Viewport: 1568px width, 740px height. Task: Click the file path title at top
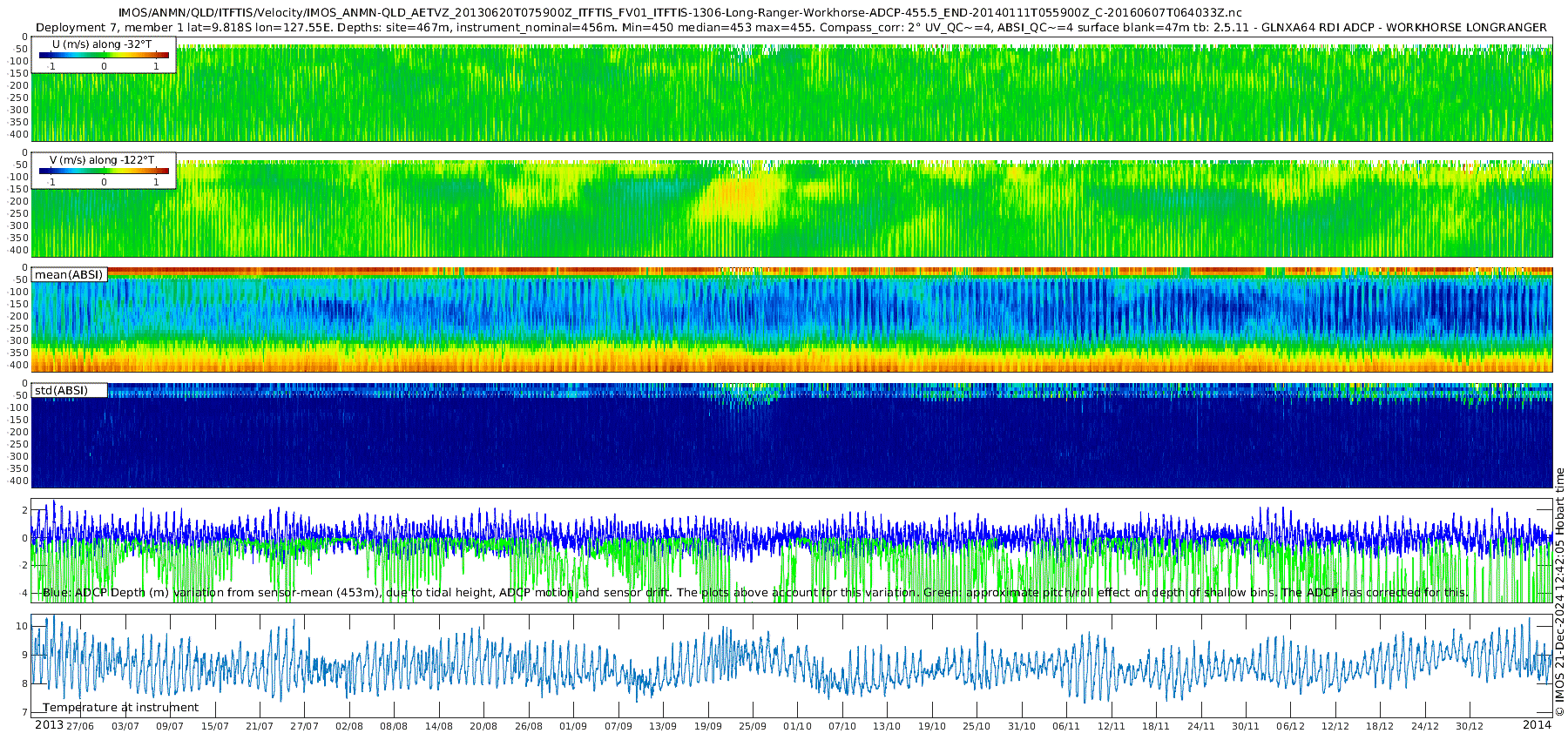point(680,13)
